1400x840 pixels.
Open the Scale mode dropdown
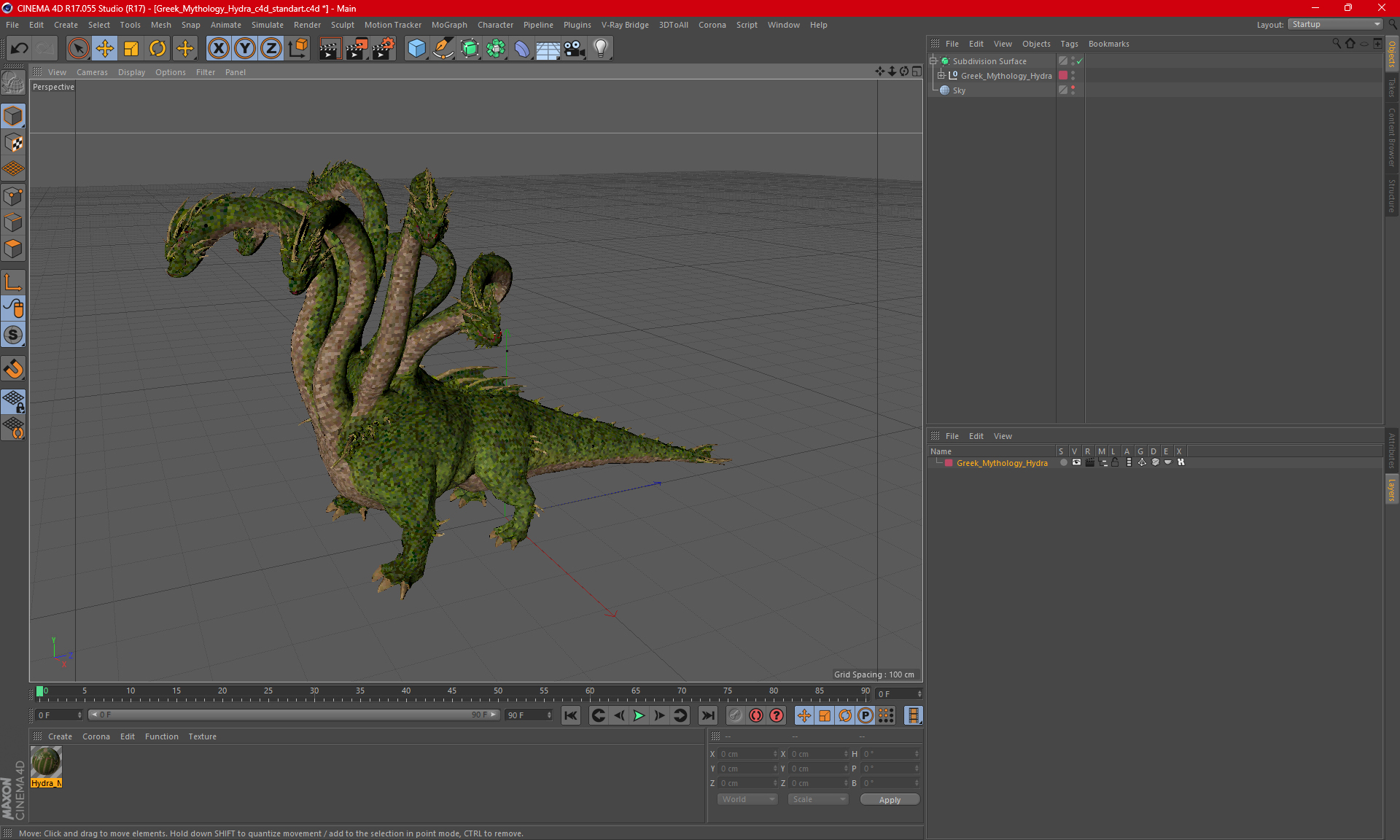point(818,799)
